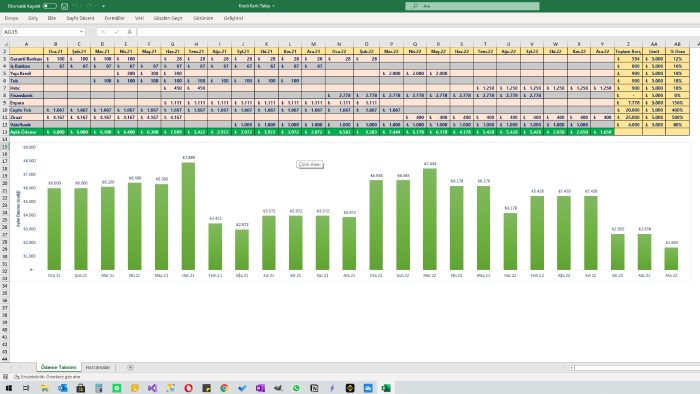Open the Sayfa Düzeni ribbon tab
Viewport: 700px width, 394px height.
tap(80, 18)
